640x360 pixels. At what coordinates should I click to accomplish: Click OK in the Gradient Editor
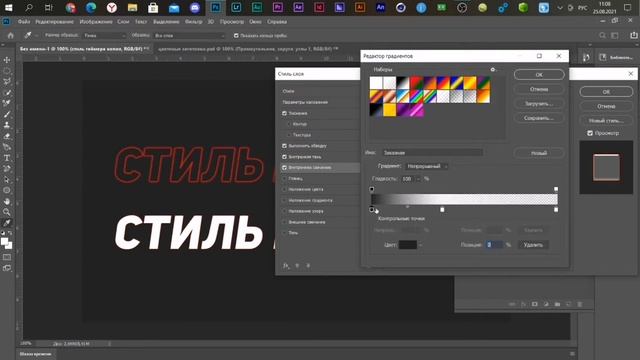click(x=539, y=75)
